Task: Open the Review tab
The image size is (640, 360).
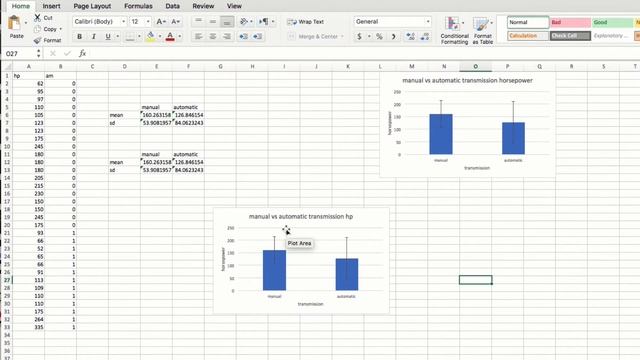Action: pos(203,6)
